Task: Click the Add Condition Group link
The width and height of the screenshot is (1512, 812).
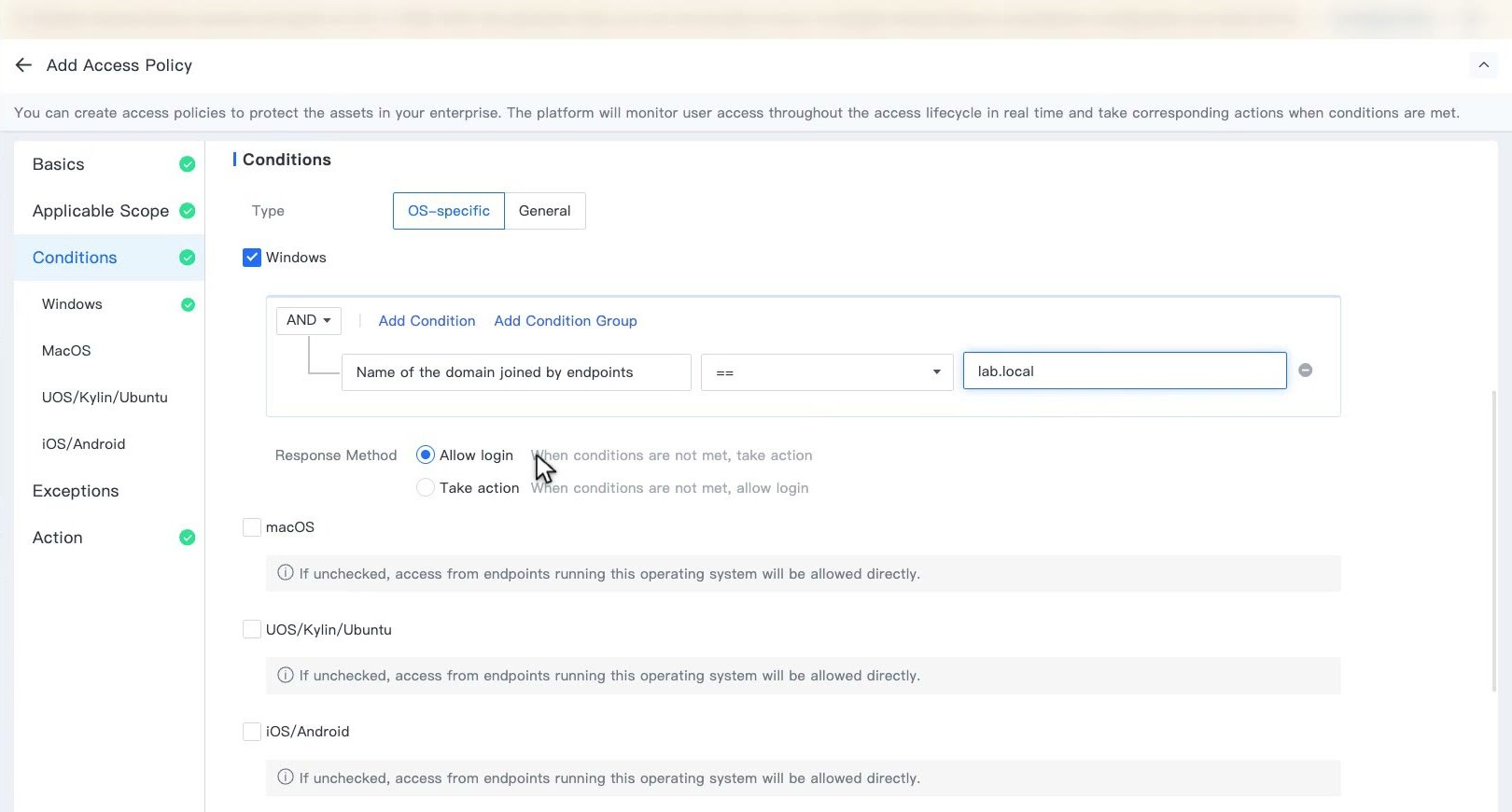Action: 566,321
